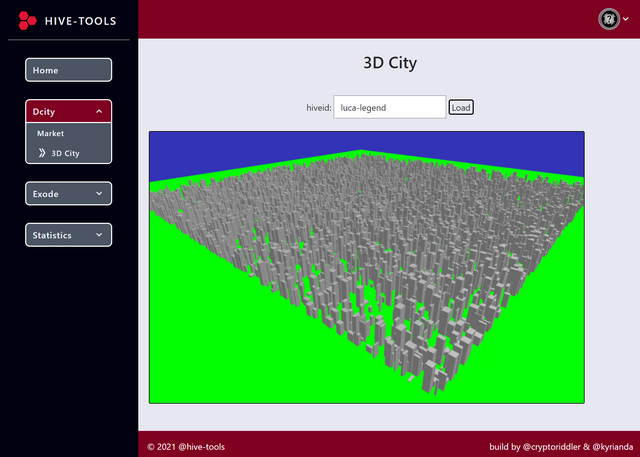Collapse the Dcity section using its chevron
This screenshot has width=640, height=457.
pos(98,112)
